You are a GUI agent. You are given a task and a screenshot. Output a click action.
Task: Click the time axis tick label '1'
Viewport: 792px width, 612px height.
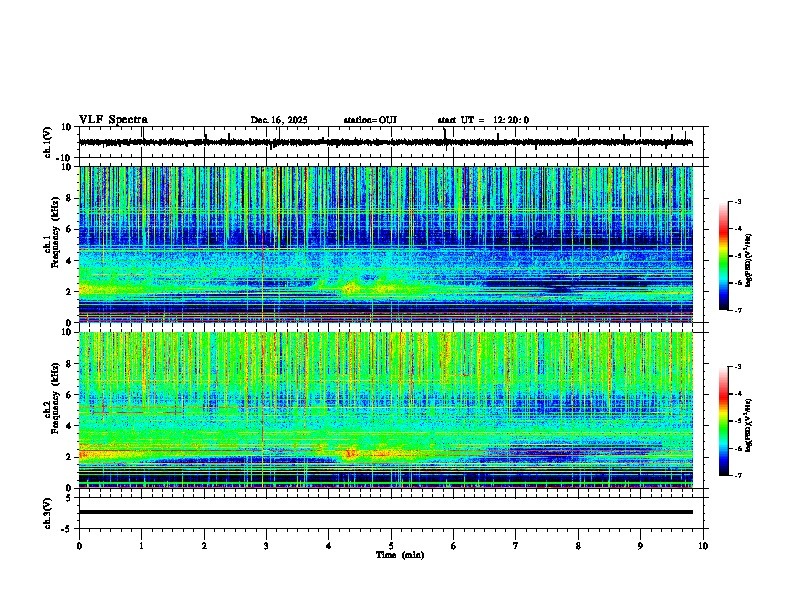(x=141, y=546)
